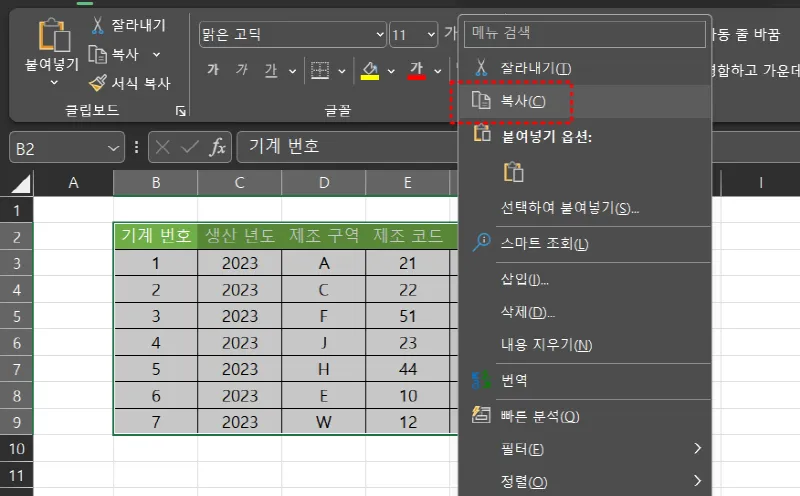The width and height of the screenshot is (800, 496).
Task: Toggle underline formatting in the font group
Action: click(270, 70)
